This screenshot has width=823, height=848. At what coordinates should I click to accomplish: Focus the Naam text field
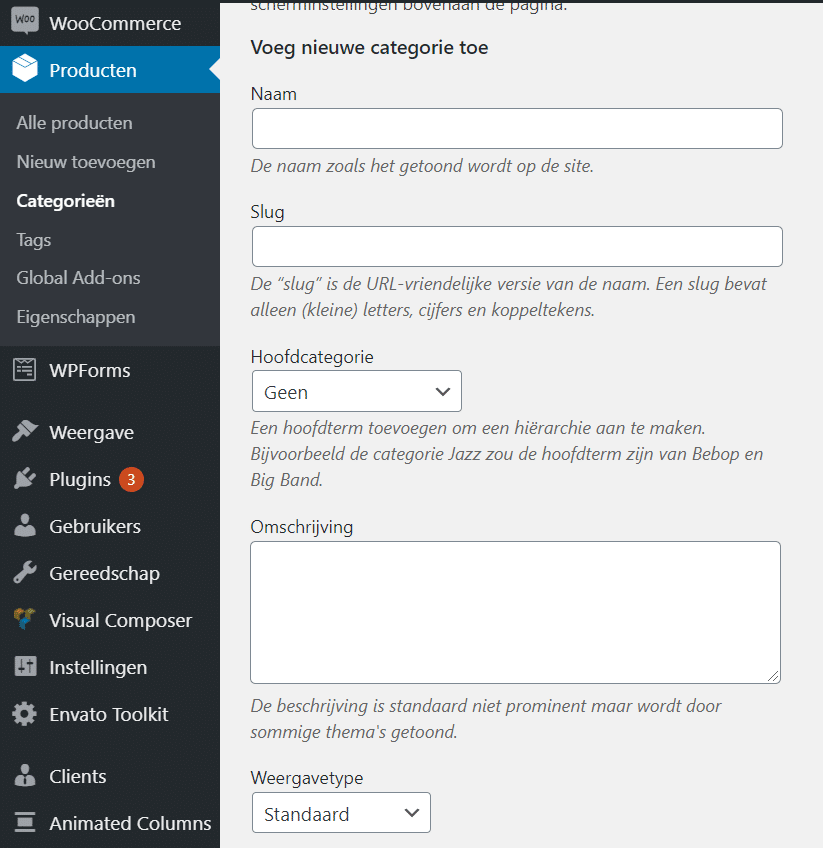(517, 129)
